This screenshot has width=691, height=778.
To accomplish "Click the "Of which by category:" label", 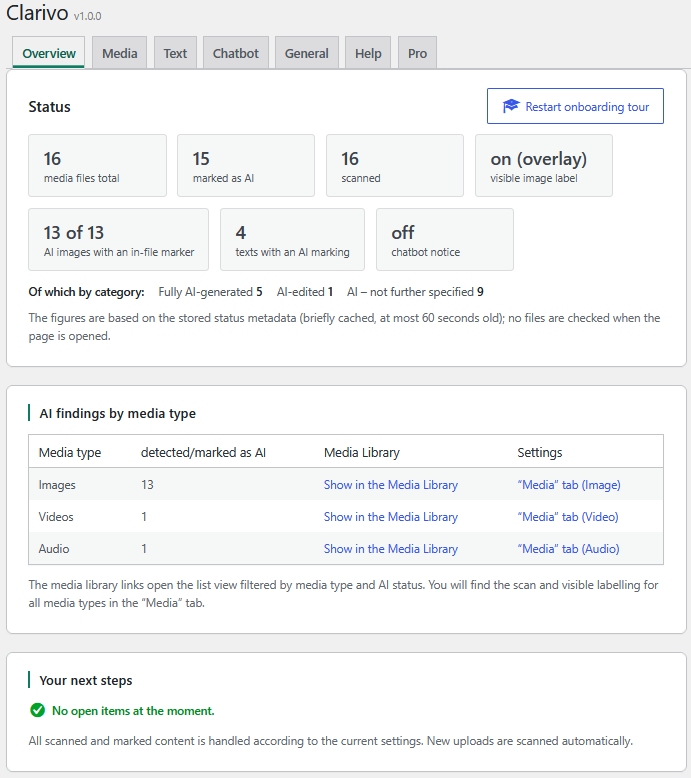I will coord(86,292).
